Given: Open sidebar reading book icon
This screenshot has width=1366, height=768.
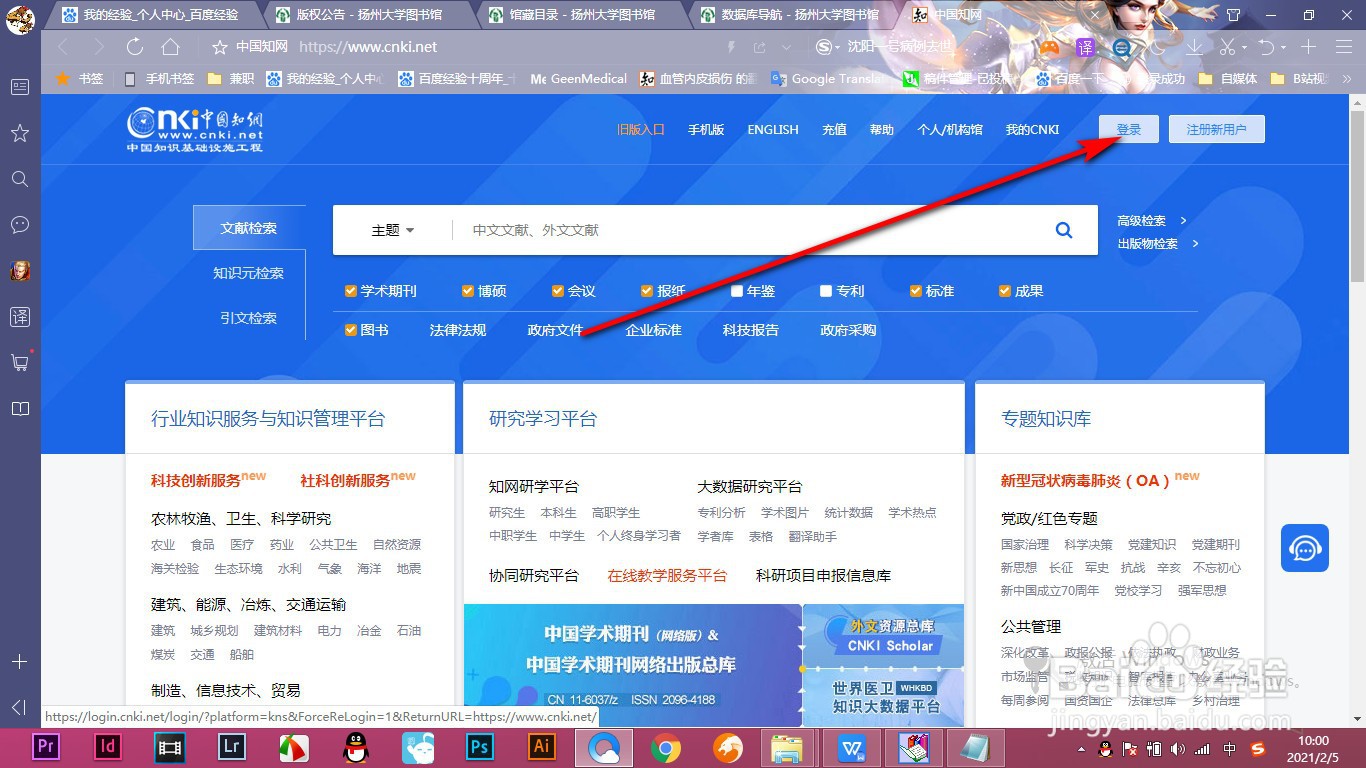Looking at the screenshot, I should 20,409.
